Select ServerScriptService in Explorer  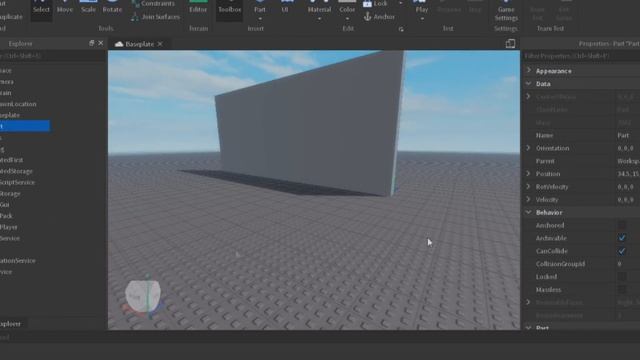[x=18, y=182]
